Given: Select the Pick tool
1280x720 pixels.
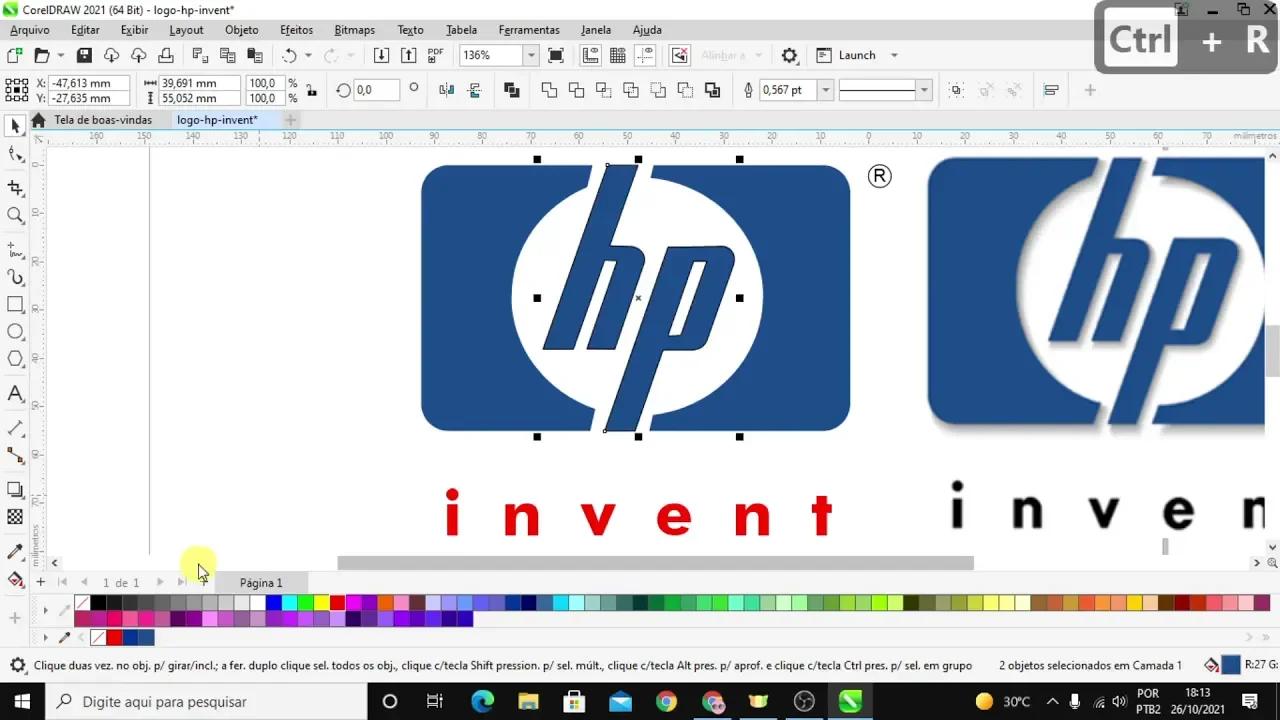Looking at the screenshot, I should [14, 125].
